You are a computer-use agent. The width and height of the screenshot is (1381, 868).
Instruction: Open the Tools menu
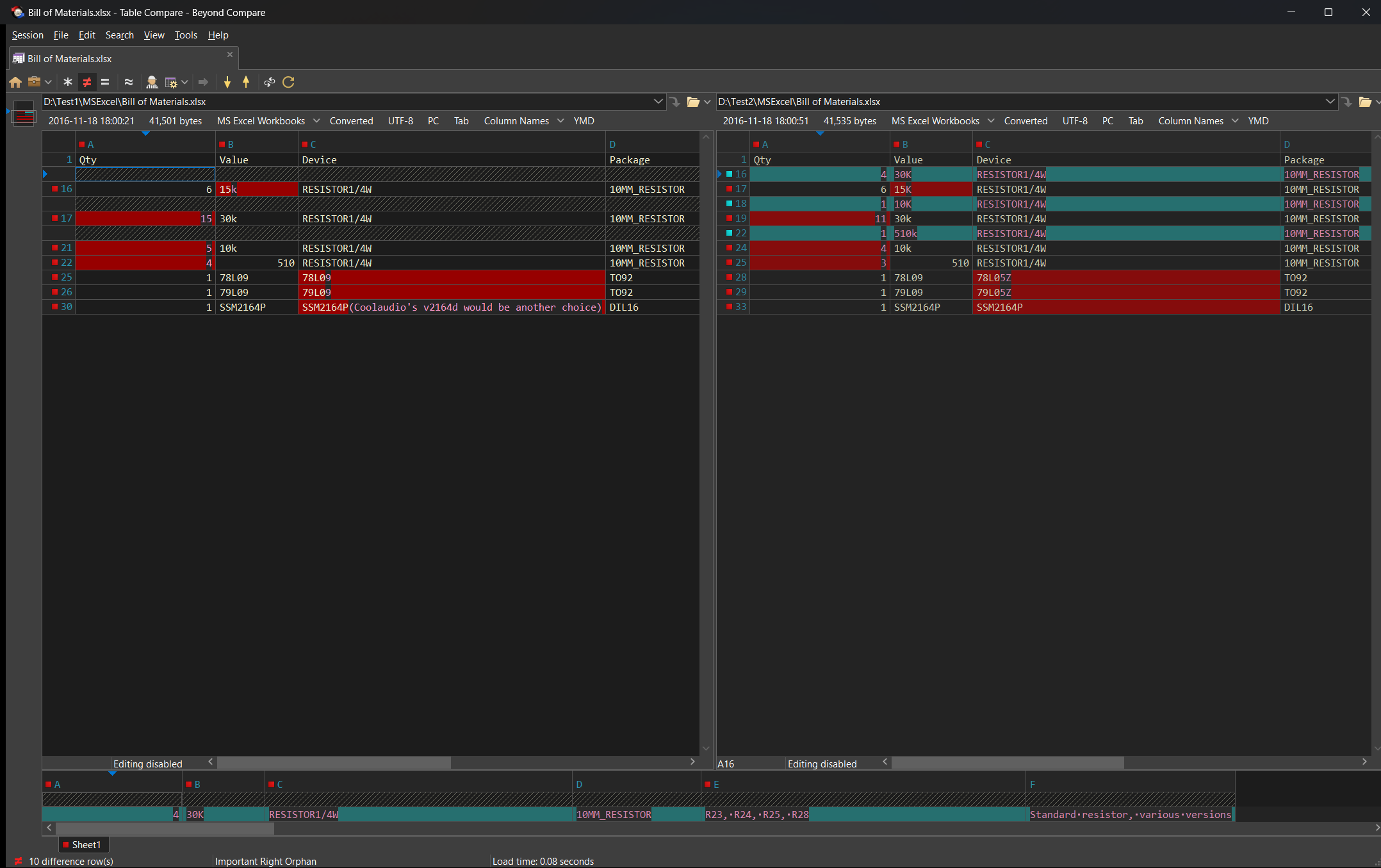(186, 35)
